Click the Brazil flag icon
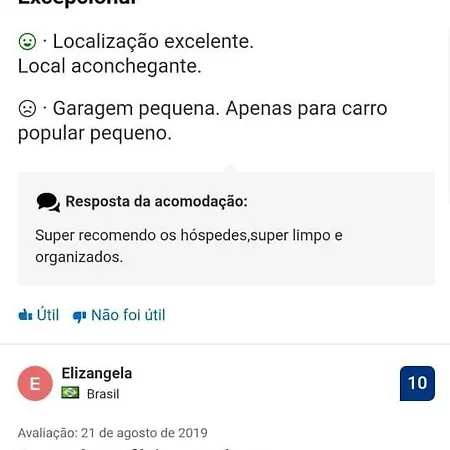 (70, 393)
